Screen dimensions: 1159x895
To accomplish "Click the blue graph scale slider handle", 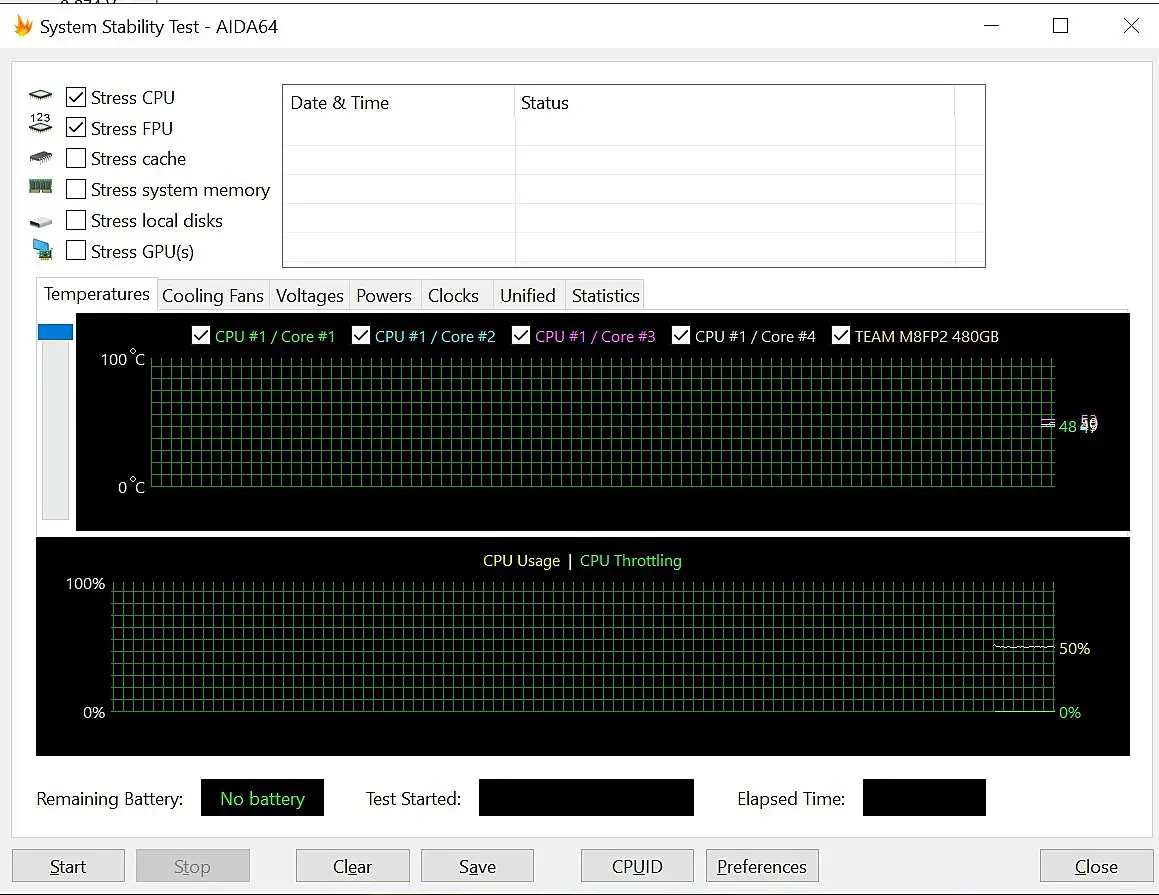I will pyautogui.click(x=55, y=332).
